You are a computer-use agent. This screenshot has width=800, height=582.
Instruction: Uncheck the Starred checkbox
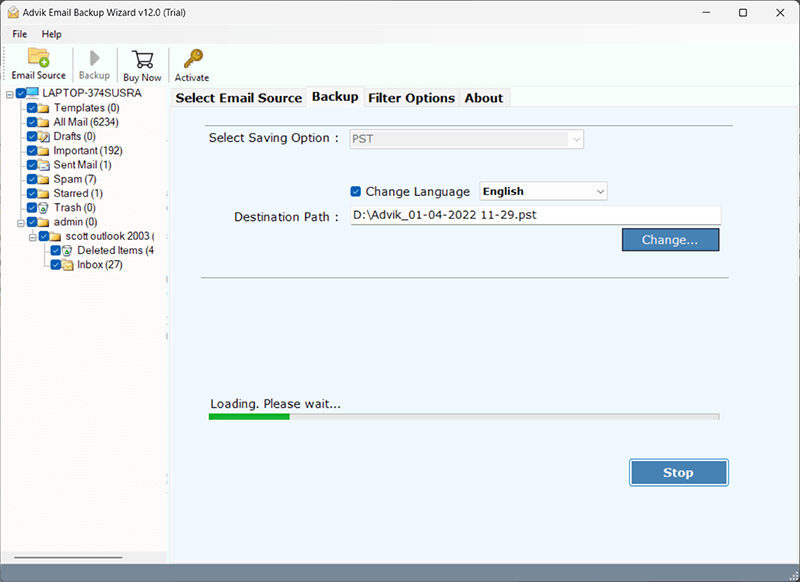click(x=32, y=193)
